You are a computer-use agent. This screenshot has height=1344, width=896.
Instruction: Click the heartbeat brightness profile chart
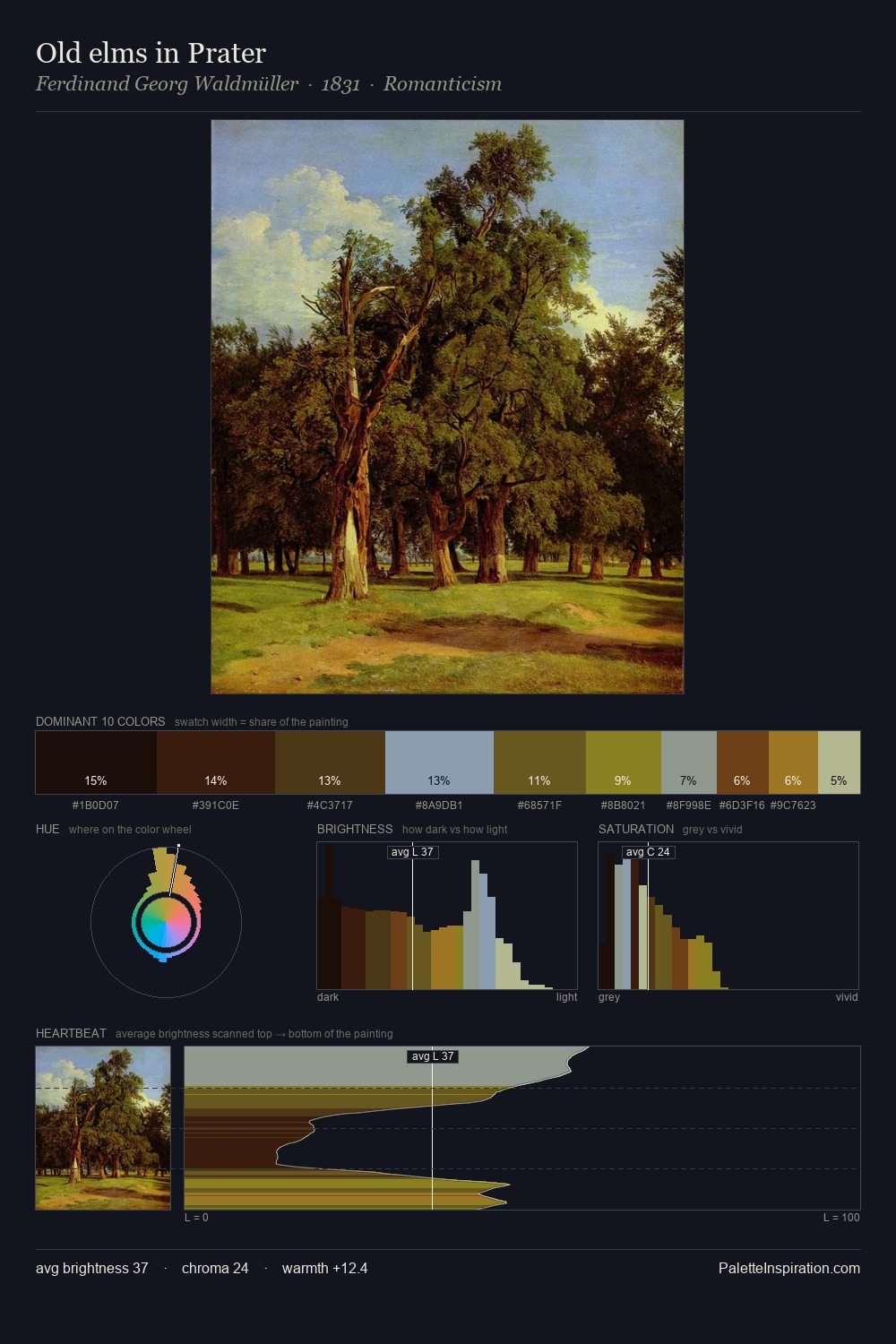522,1128
